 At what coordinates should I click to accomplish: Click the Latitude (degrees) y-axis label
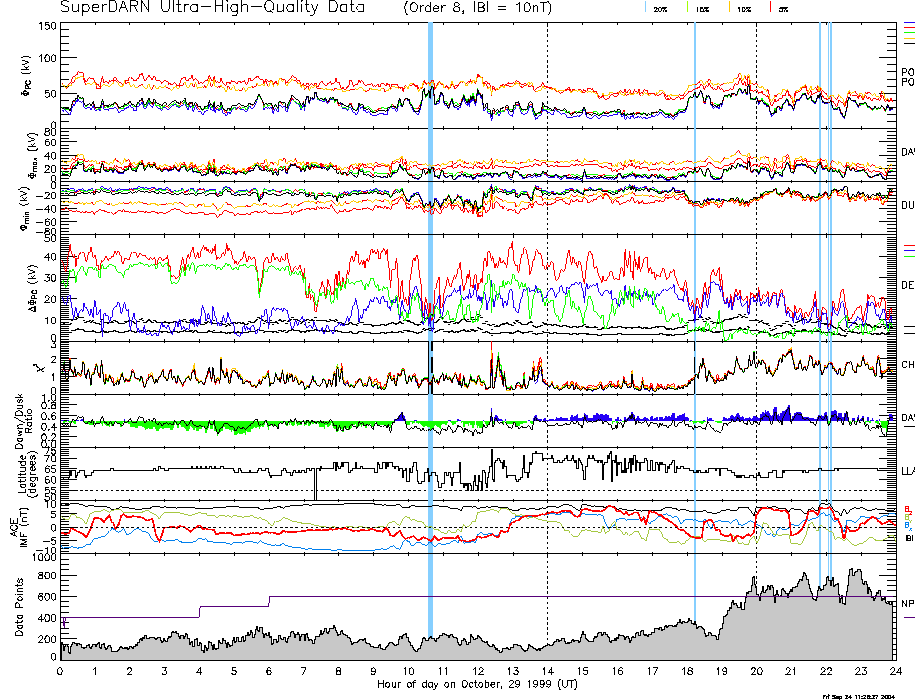18,474
